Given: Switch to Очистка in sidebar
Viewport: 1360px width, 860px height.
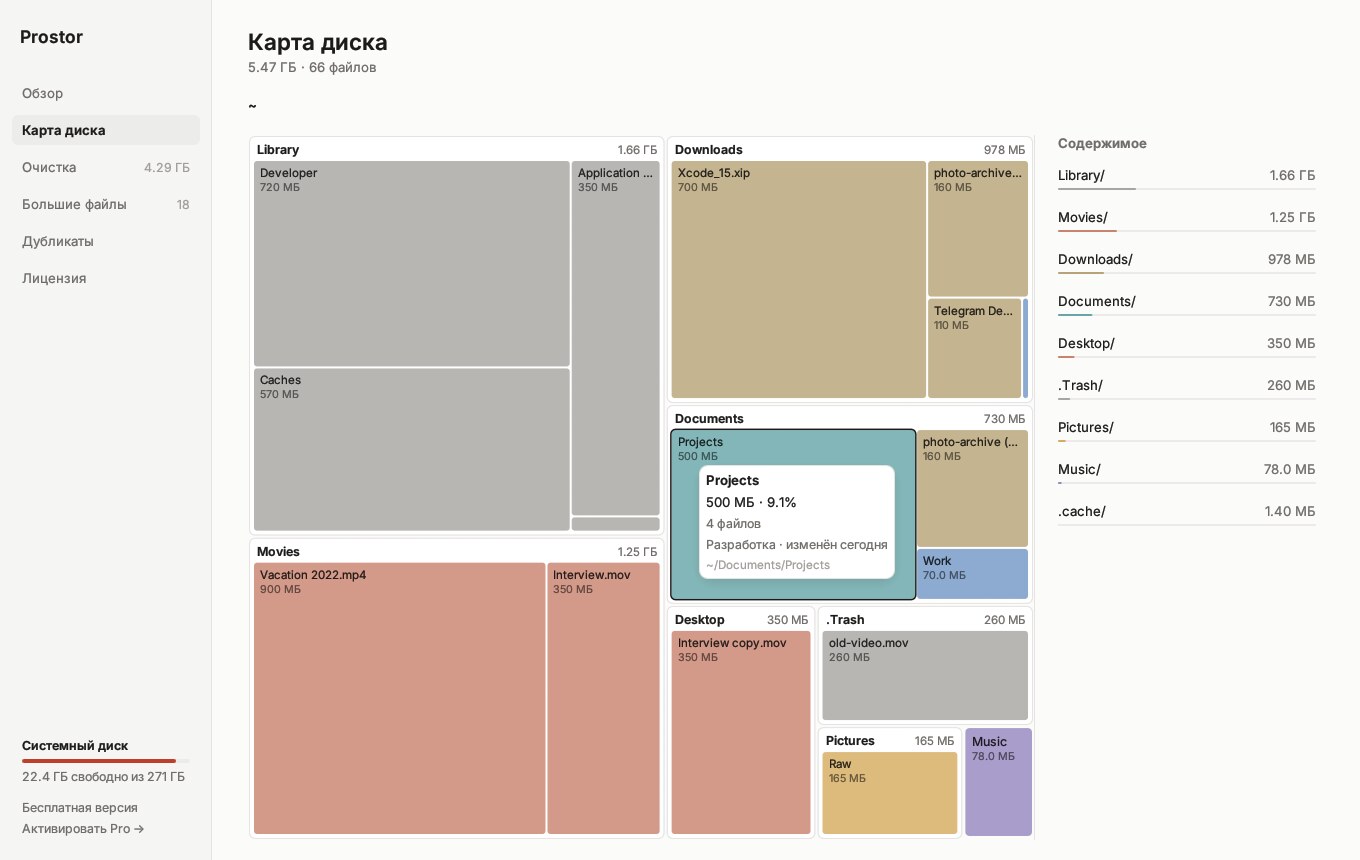Looking at the screenshot, I should point(106,167).
